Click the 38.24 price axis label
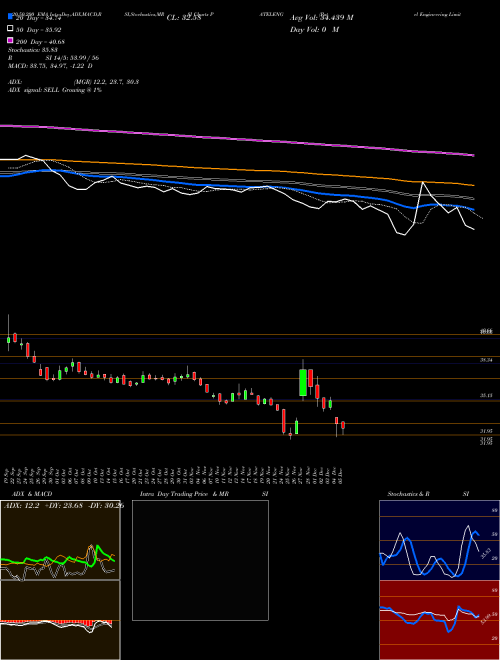 coord(486,360)
